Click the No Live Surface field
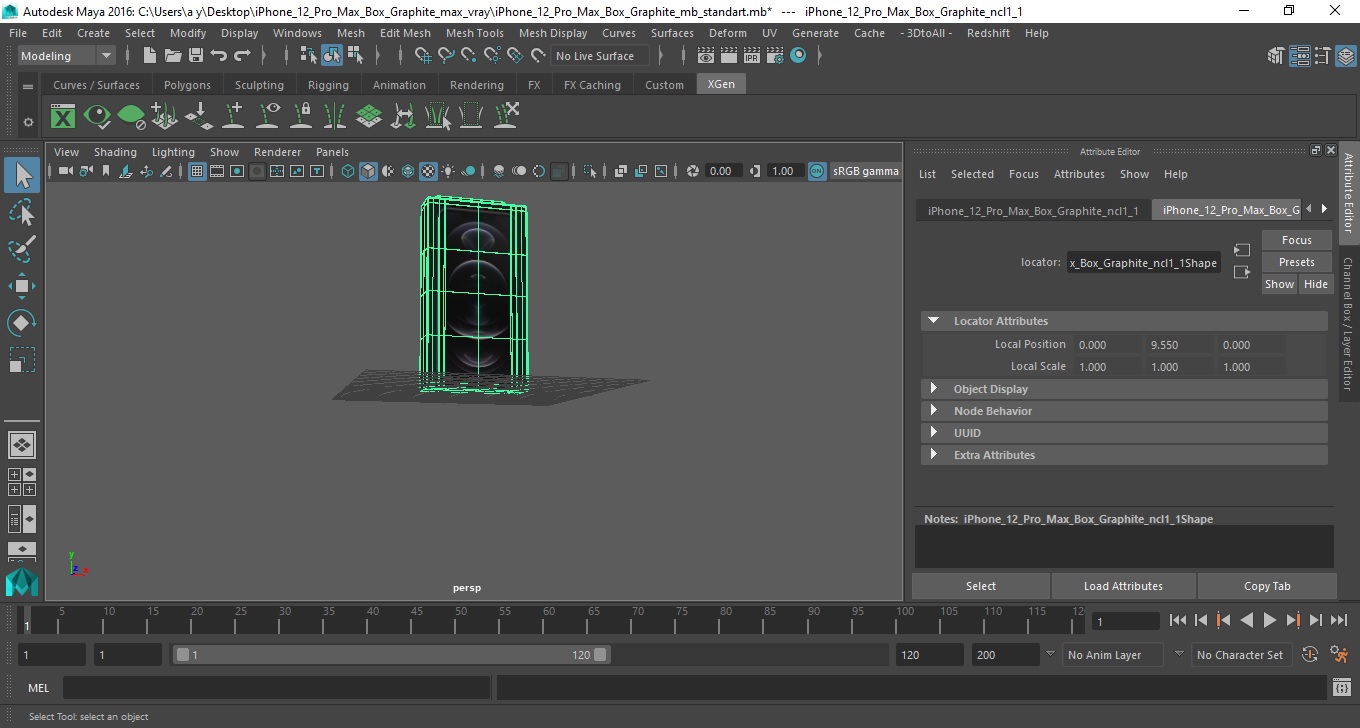 599,56
